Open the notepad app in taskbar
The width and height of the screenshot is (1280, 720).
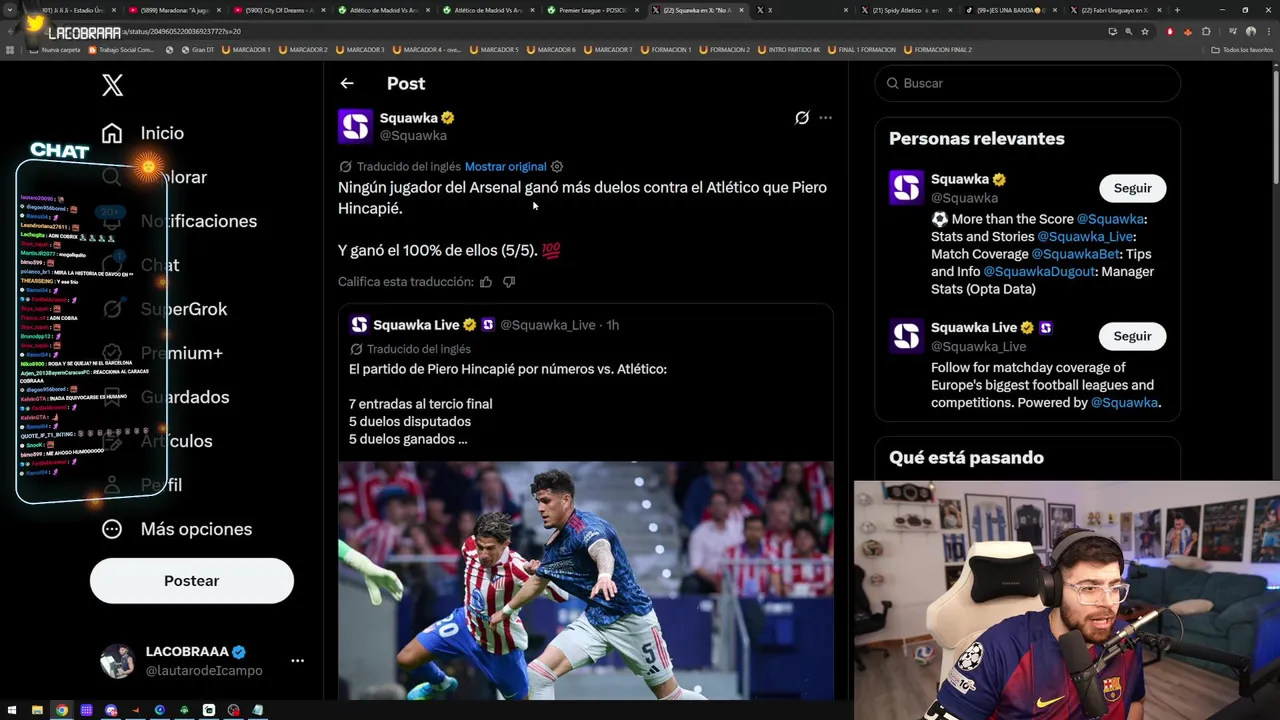258,710
